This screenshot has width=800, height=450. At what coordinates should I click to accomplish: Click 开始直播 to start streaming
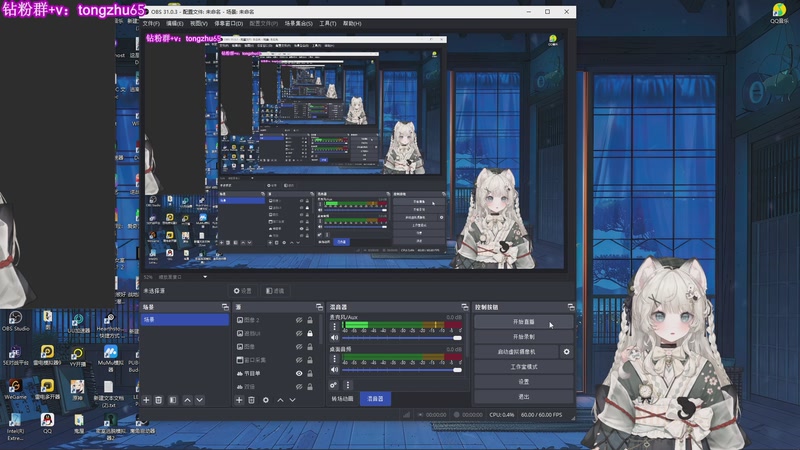pos(523,322)
